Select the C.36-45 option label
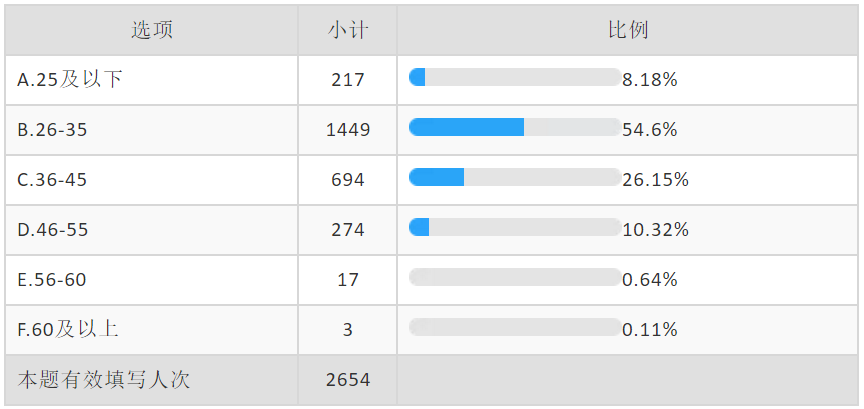Screen dimensions: 864x409 tap(52, 180)
